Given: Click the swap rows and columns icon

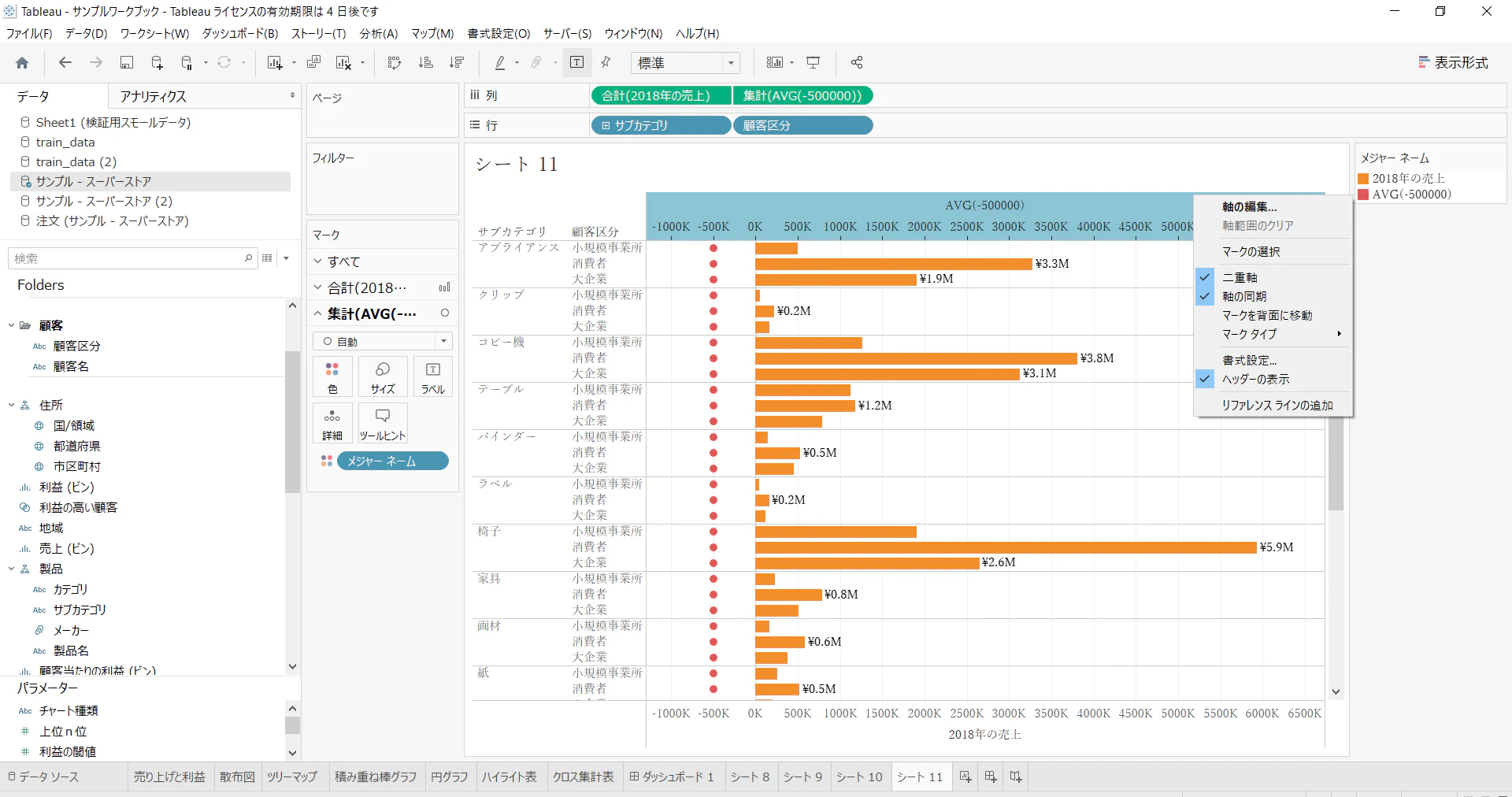Looking at the screenshot, I should (x=395, y=62).
